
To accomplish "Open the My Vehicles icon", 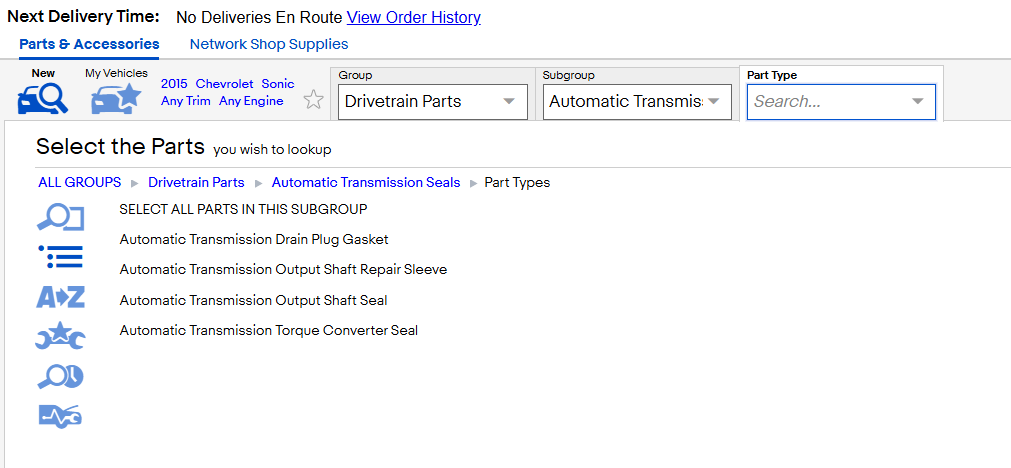I will (x=116, y=99).
